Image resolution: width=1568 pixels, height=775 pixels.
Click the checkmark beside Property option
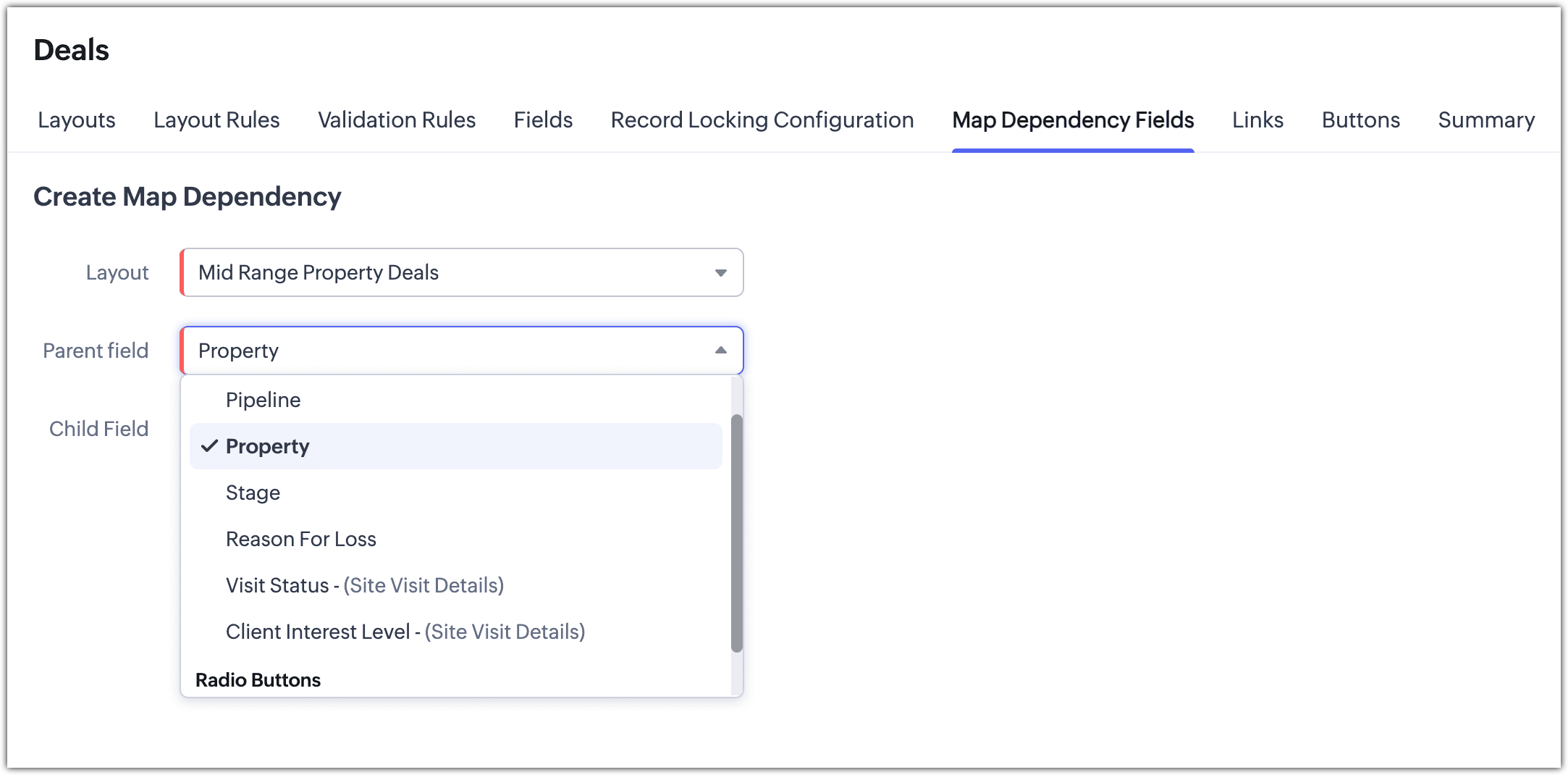click(x=209, y=446)
